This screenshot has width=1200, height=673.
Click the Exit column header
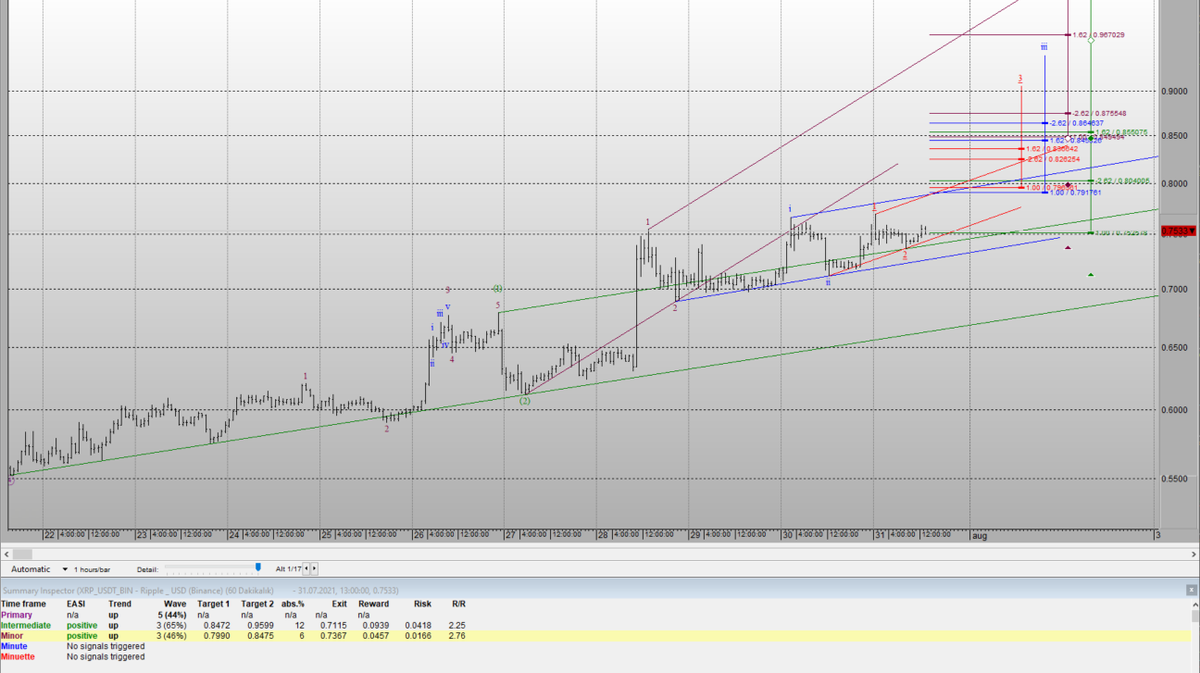click(339, 604)
